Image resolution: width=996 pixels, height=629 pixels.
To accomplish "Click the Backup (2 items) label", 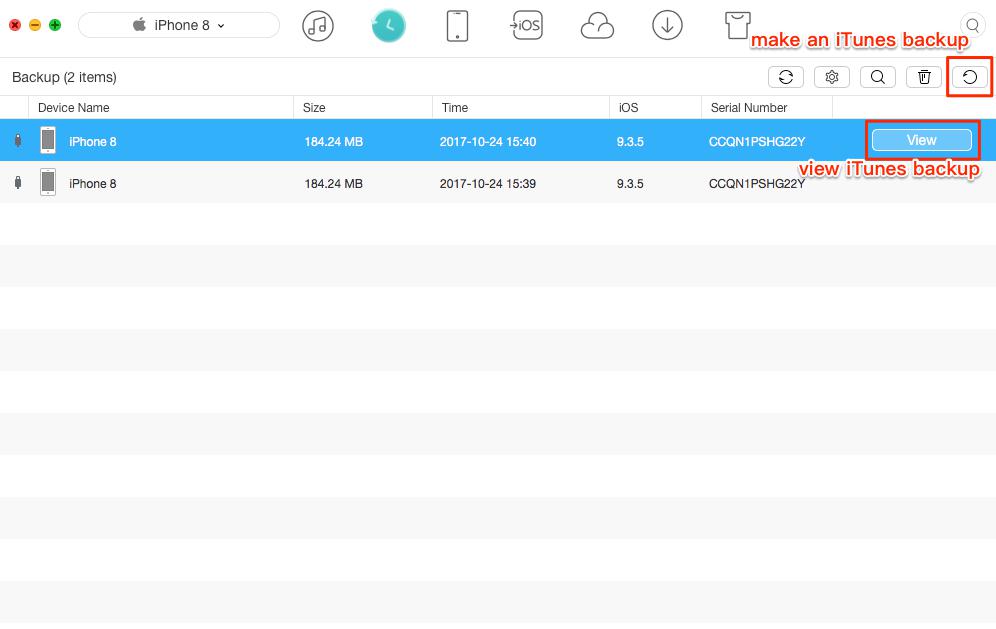I will point(64,77).
